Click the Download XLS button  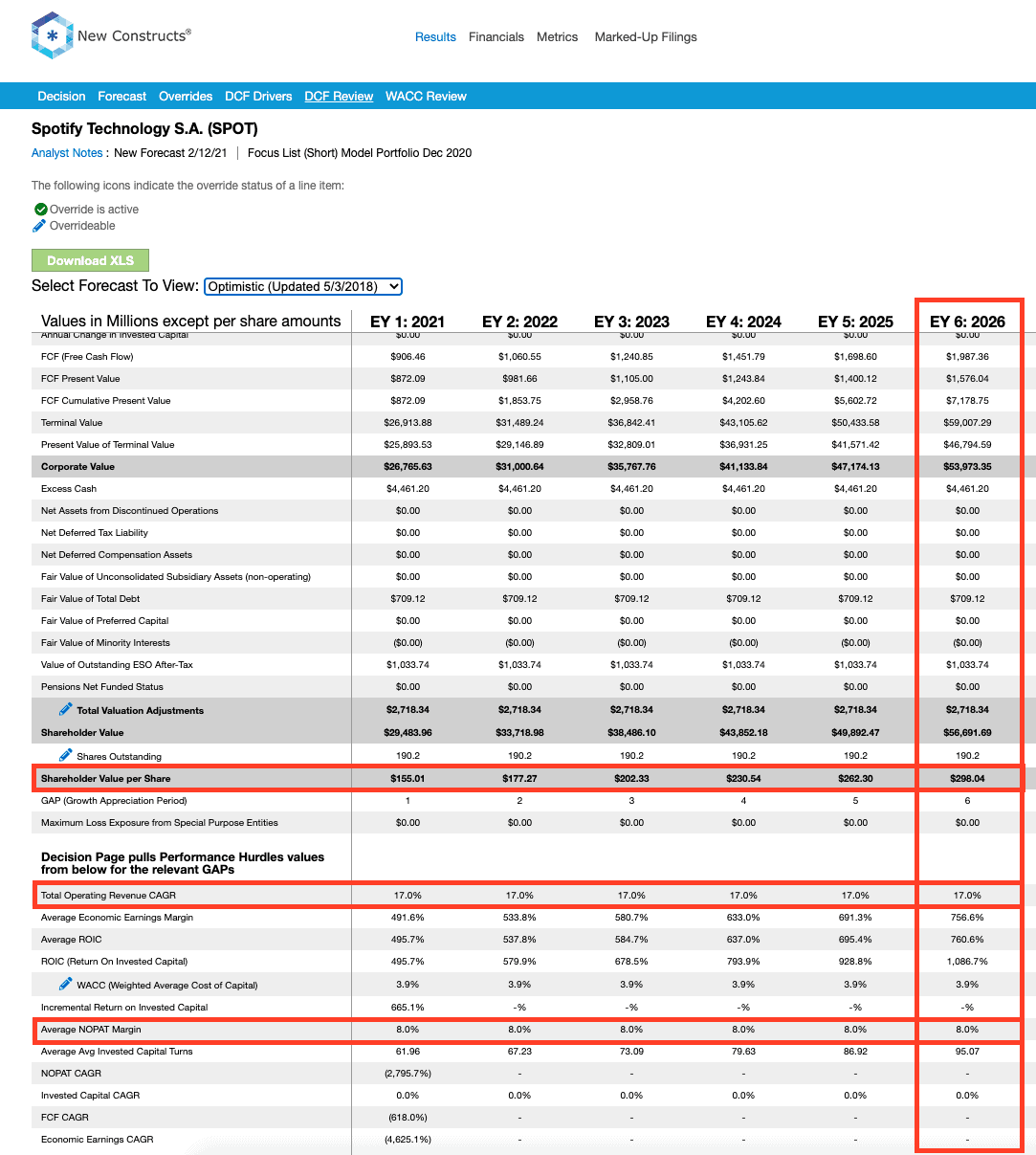pos(91,260)
